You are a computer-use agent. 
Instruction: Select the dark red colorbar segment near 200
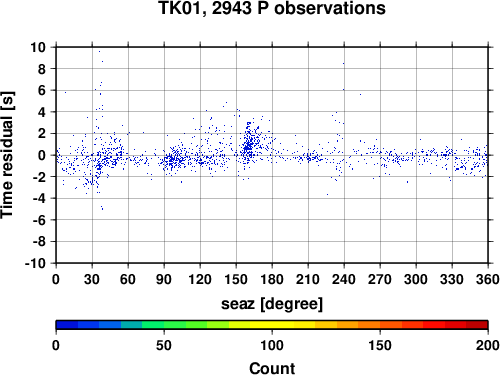click(477, 325)
